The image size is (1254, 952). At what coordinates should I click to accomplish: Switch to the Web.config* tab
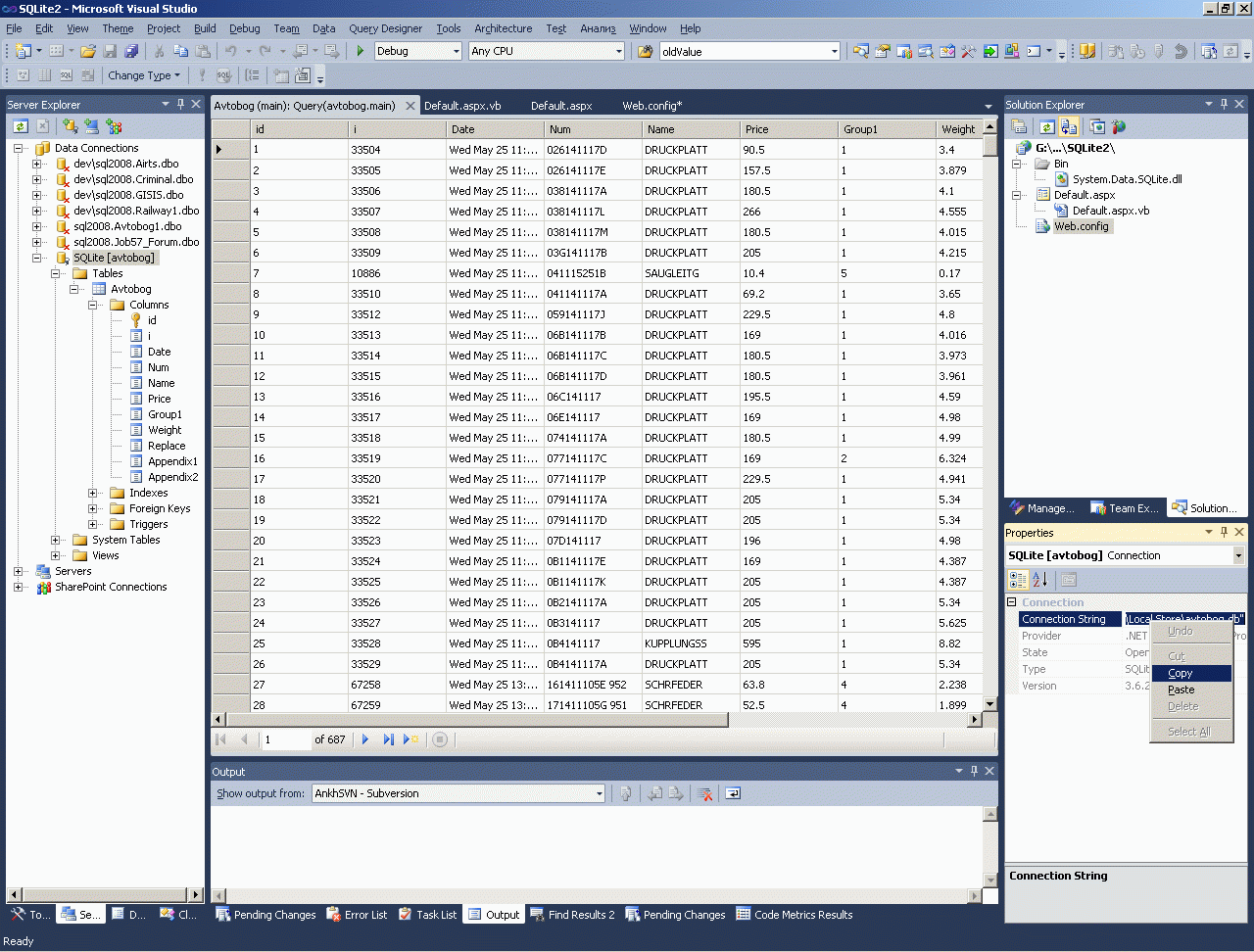(x=651, y=106)
